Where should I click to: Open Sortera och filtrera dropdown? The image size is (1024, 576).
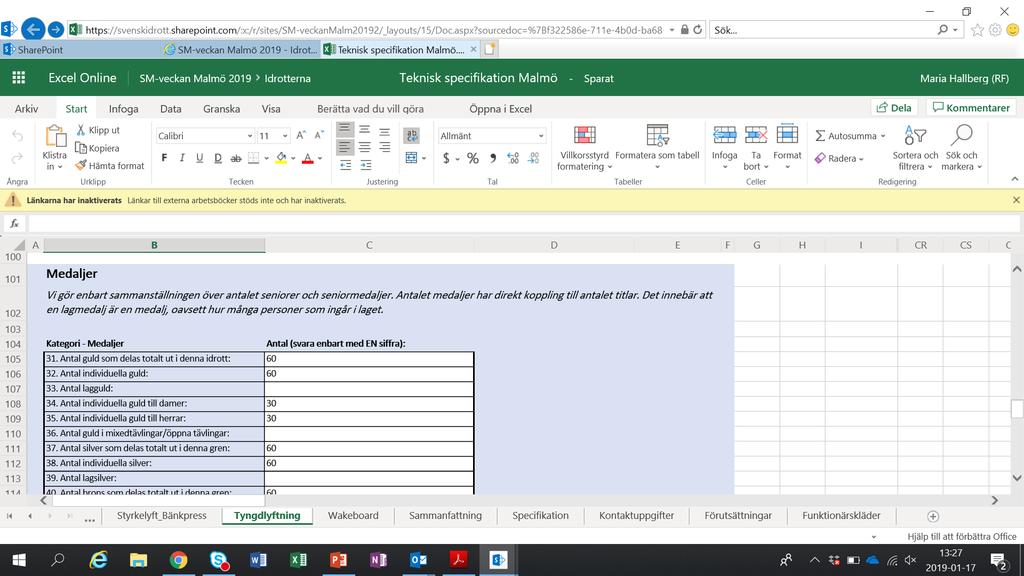coord(915,147)
